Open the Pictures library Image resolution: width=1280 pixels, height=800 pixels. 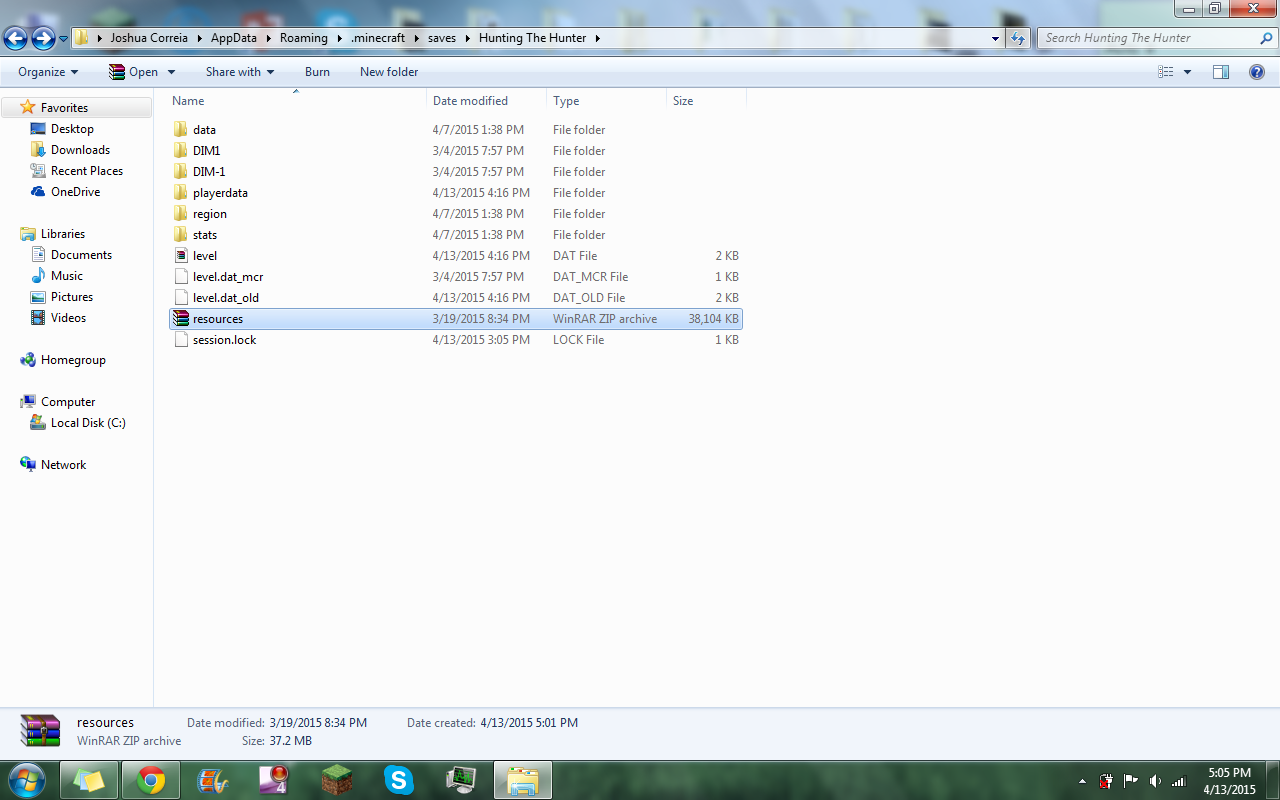pos(72,297)
